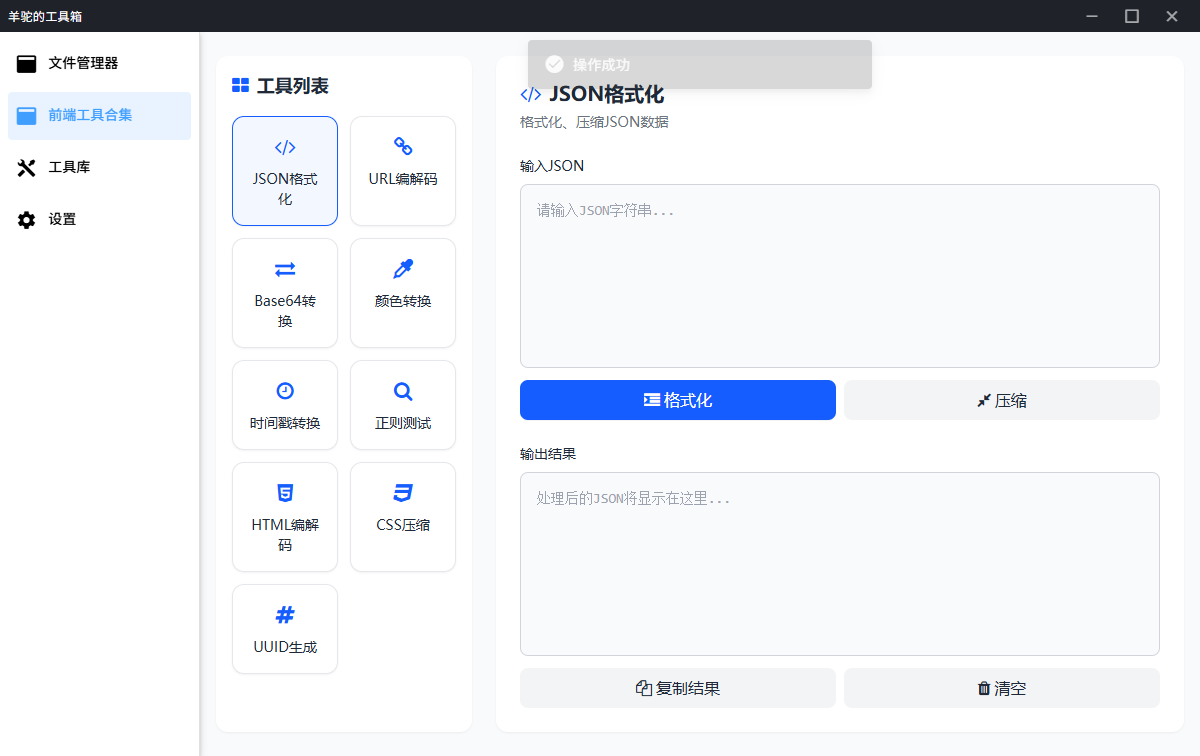Click into the 输出结果 text area
The image size is (1200, 756).
tap(840, 564)
